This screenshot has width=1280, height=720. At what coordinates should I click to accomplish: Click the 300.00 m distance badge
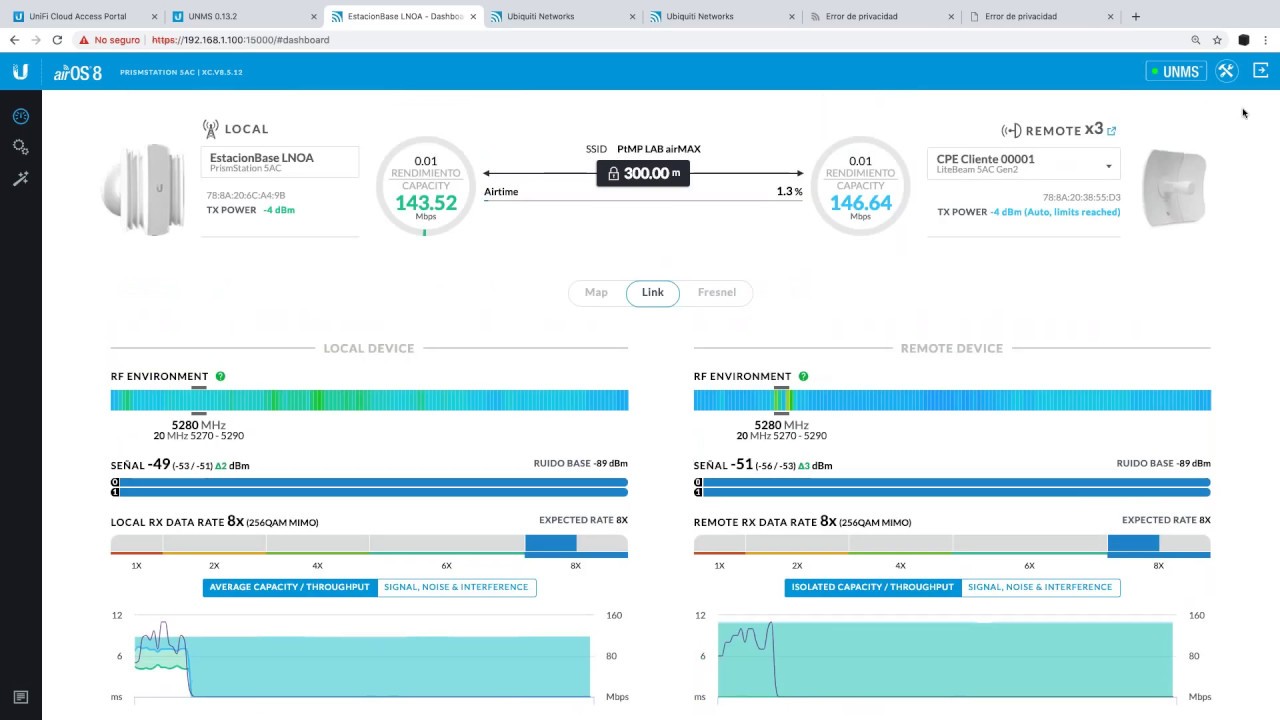pyautogui.click(x=643, y=173)
